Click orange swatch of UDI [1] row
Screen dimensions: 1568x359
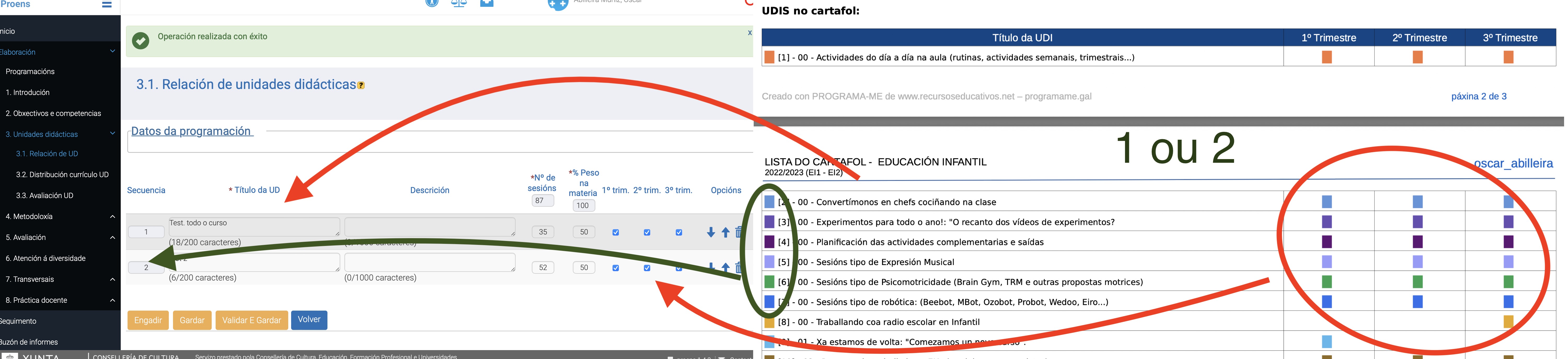click(769, 57)
